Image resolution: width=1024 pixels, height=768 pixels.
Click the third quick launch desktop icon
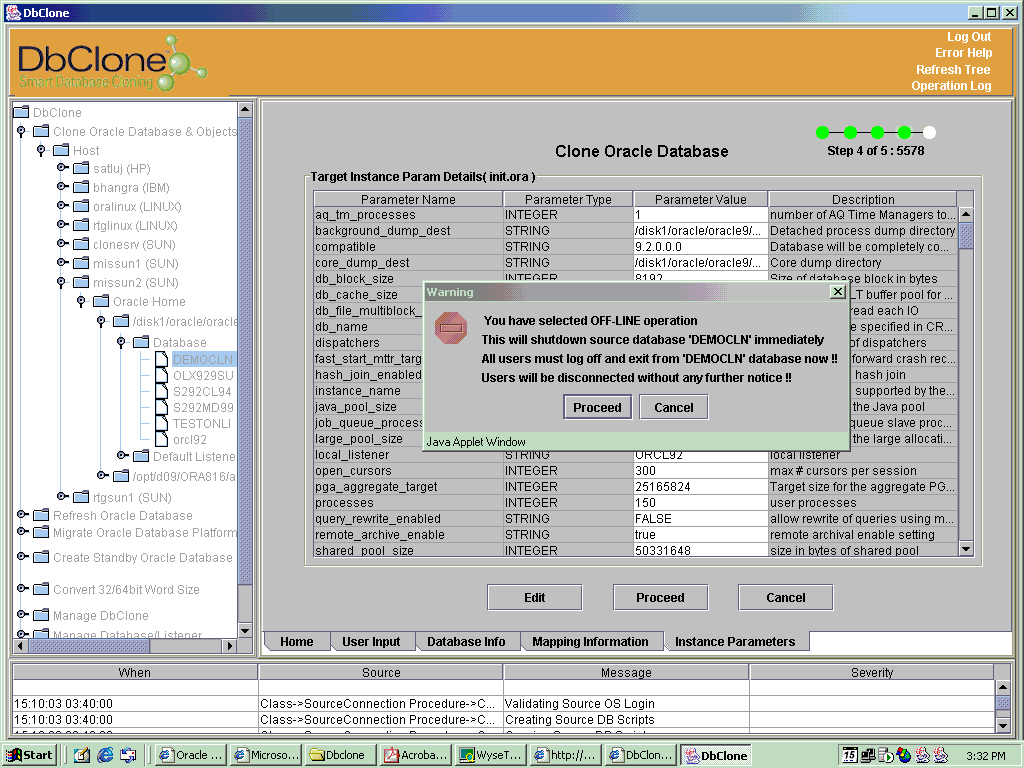point(128,755)
